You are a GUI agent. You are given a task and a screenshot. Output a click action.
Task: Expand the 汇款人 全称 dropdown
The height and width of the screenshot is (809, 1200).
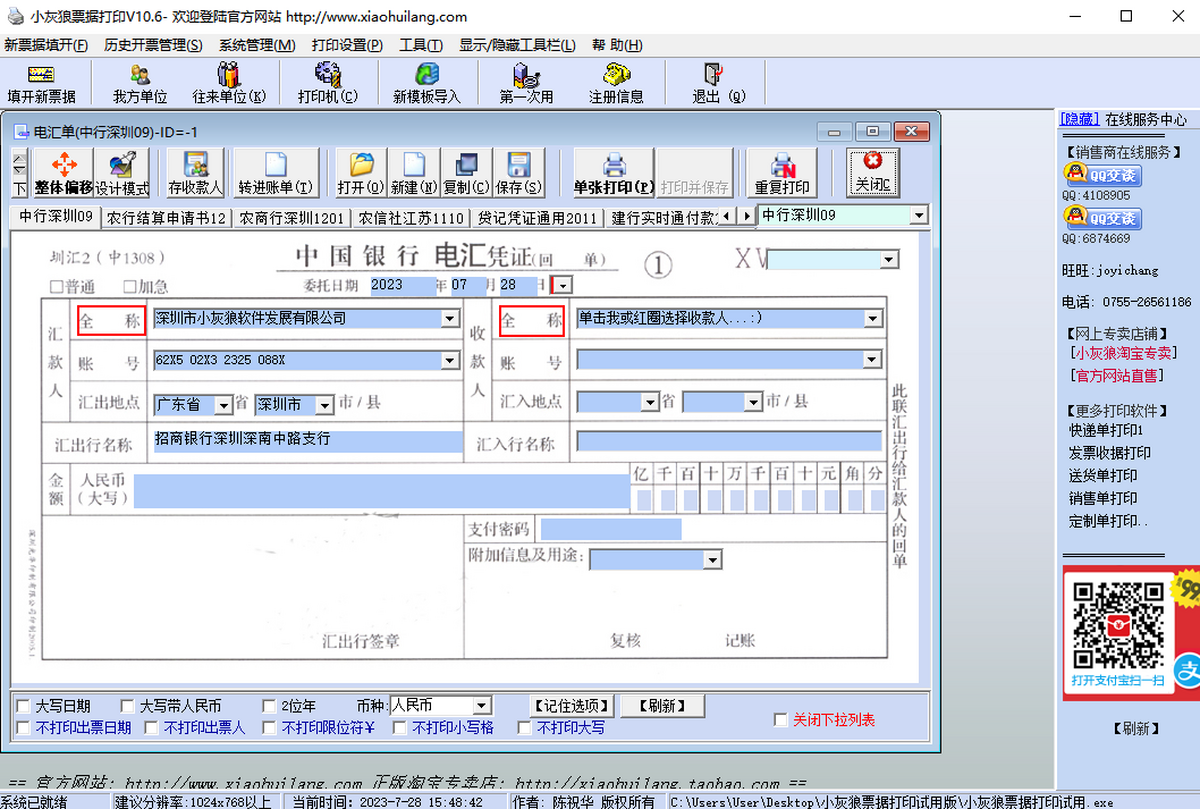click(450, 319)
